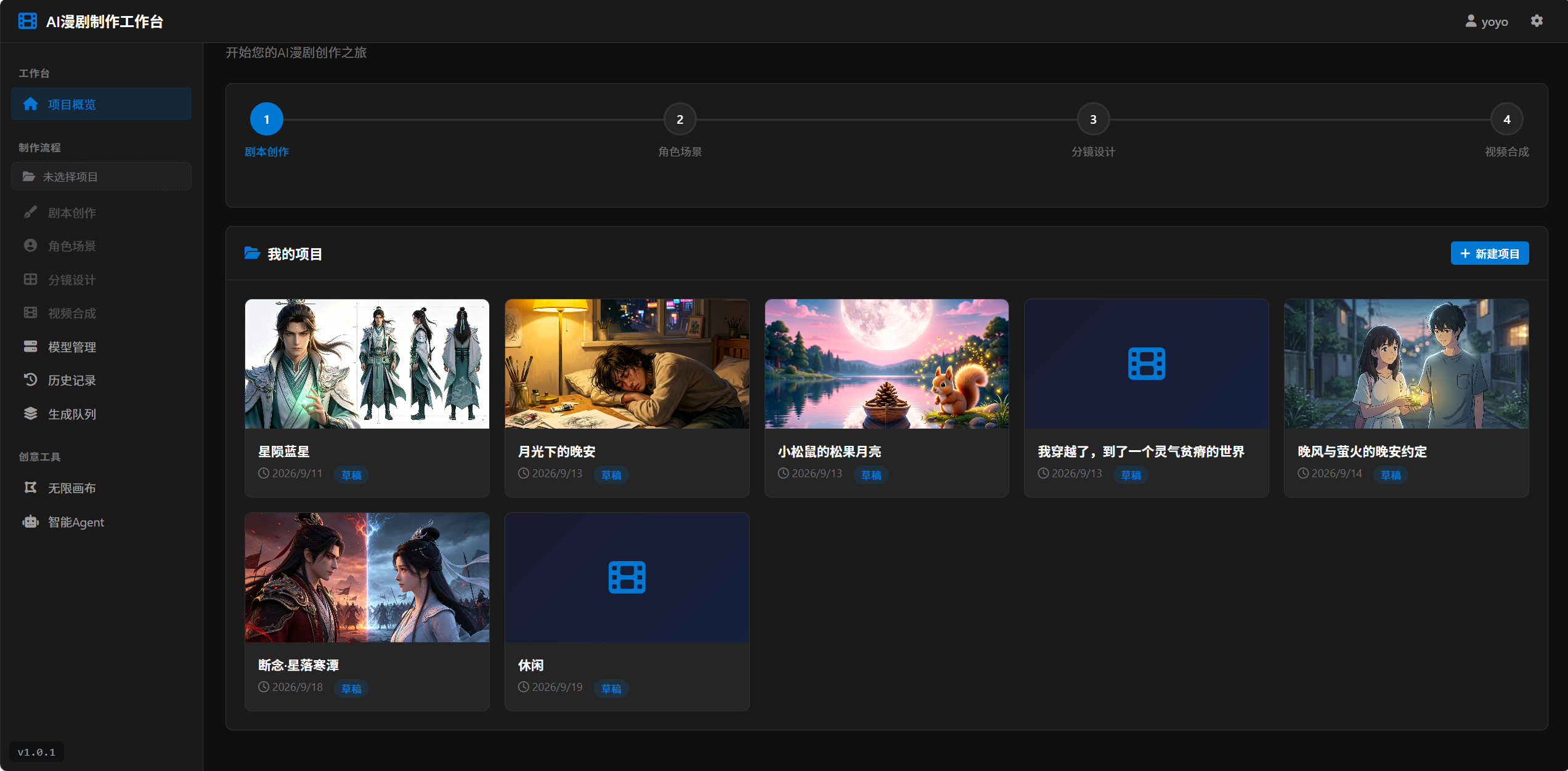Click the 我穿越了，到了一个灵气贫瘠的世界 title
1568x771 pixels.
pyautogui.click(x=1141, y=451)
